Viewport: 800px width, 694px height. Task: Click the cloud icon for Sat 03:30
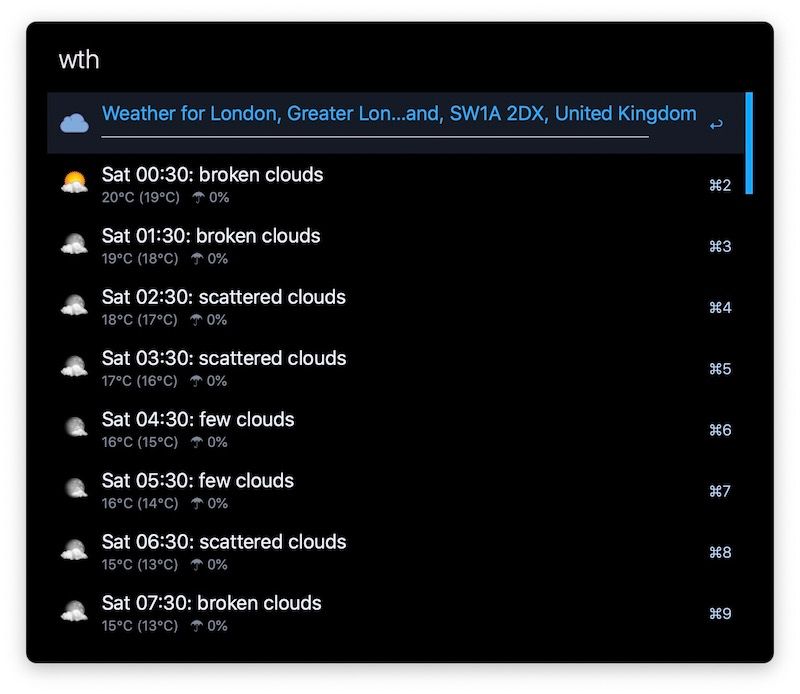pyautogui.click(x=74, y=367)
